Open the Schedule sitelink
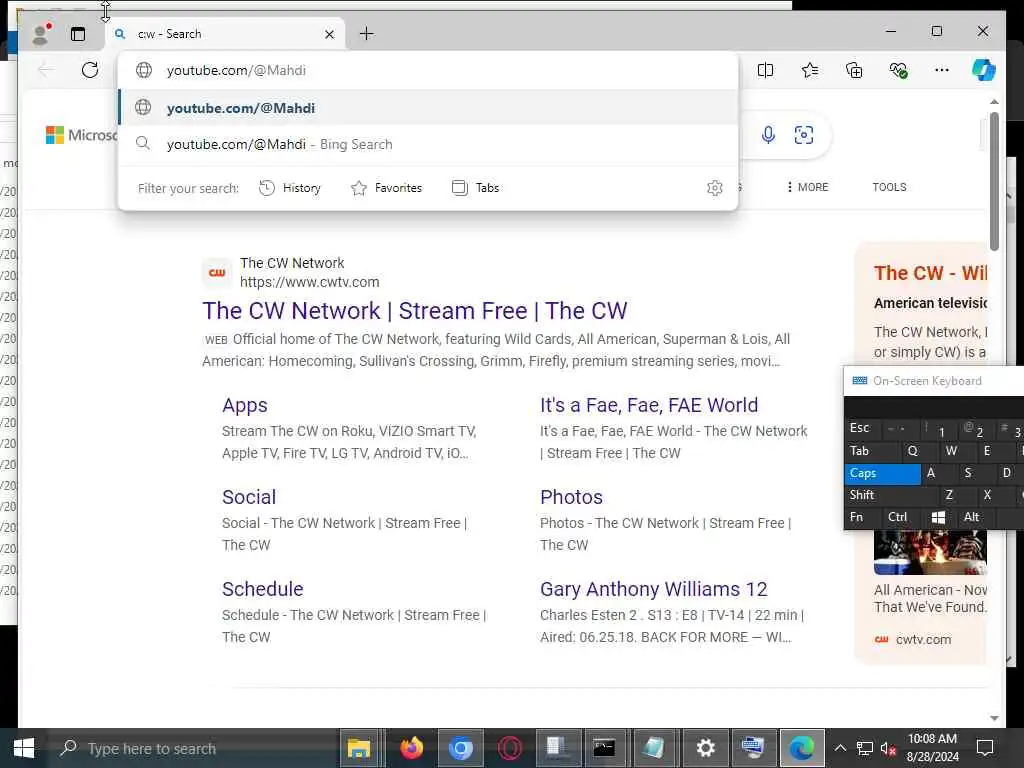This screenshot has width=1024, height=768. pos(263,589)
